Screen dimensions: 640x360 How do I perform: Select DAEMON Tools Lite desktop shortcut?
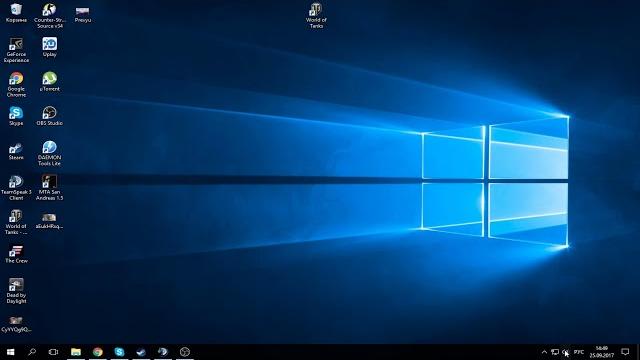tap(49, 153)
